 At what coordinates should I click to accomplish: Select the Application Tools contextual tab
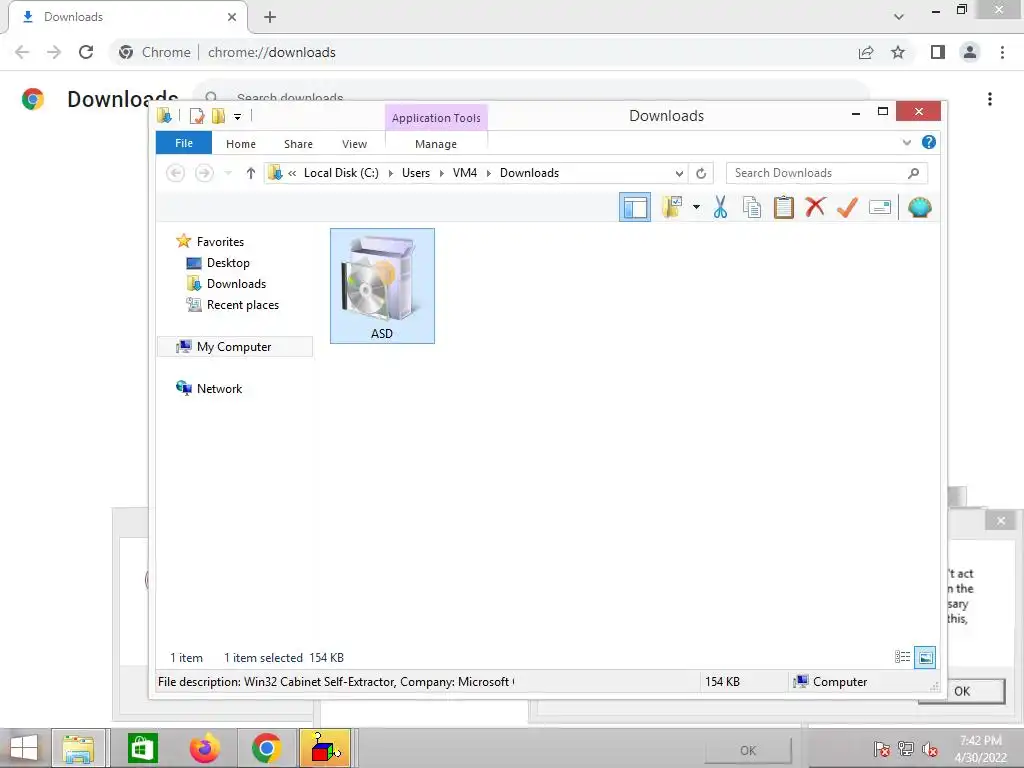[x=436, y=118]
